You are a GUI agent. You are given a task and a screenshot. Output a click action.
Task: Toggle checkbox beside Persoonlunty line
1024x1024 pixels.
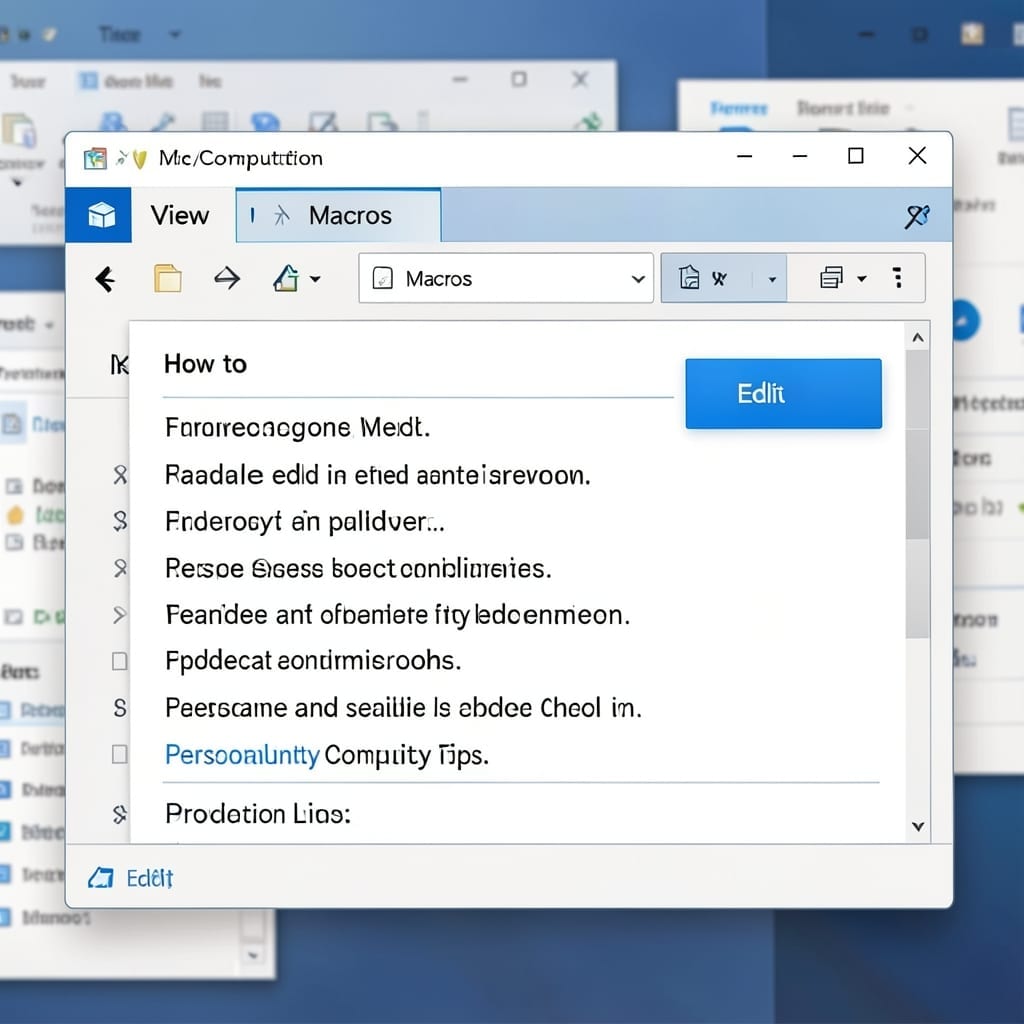pyautogui.click(x=120, y=755)
